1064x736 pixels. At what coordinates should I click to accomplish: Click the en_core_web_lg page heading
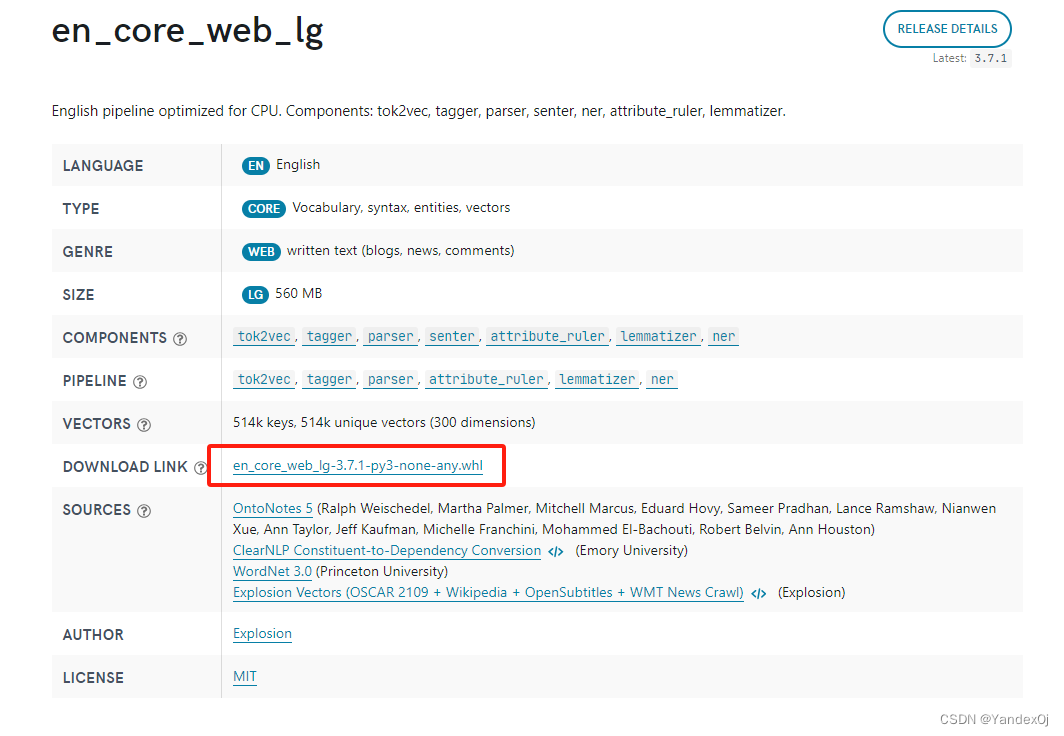coord(187,31)
